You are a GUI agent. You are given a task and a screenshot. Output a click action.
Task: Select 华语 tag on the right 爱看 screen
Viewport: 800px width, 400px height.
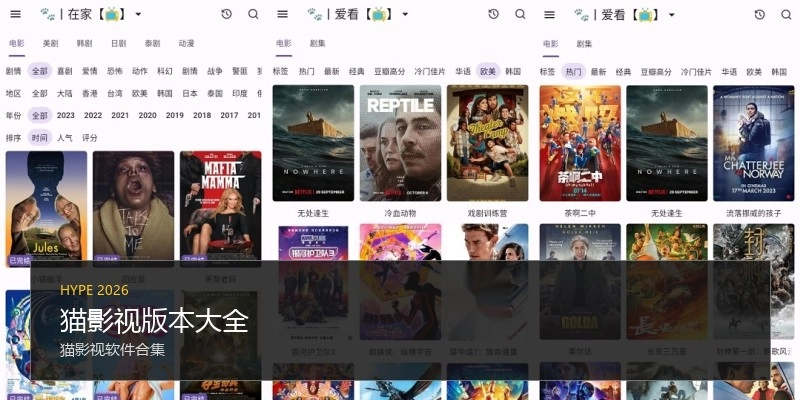click(x=729, y=72)
